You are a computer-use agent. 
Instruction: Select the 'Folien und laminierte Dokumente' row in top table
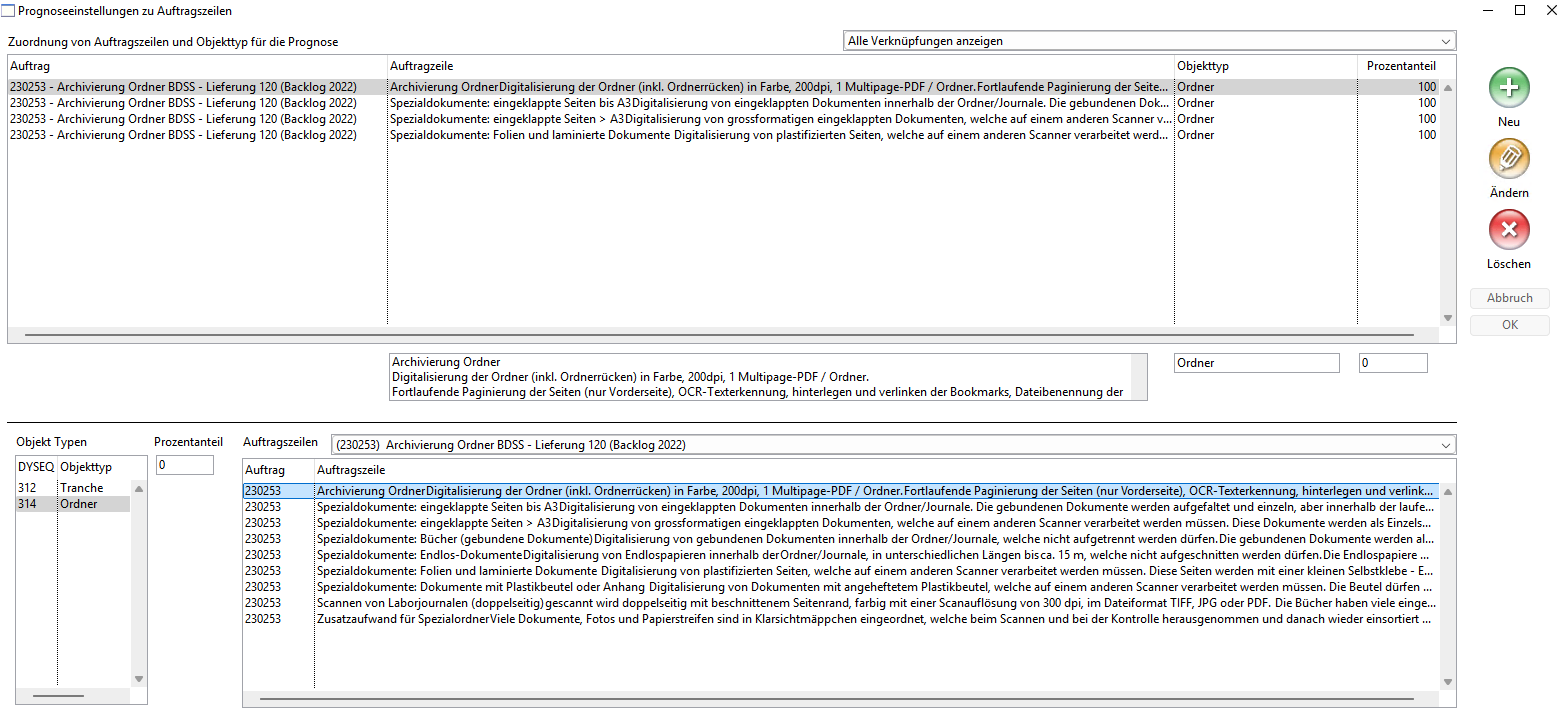pos(780,135)
